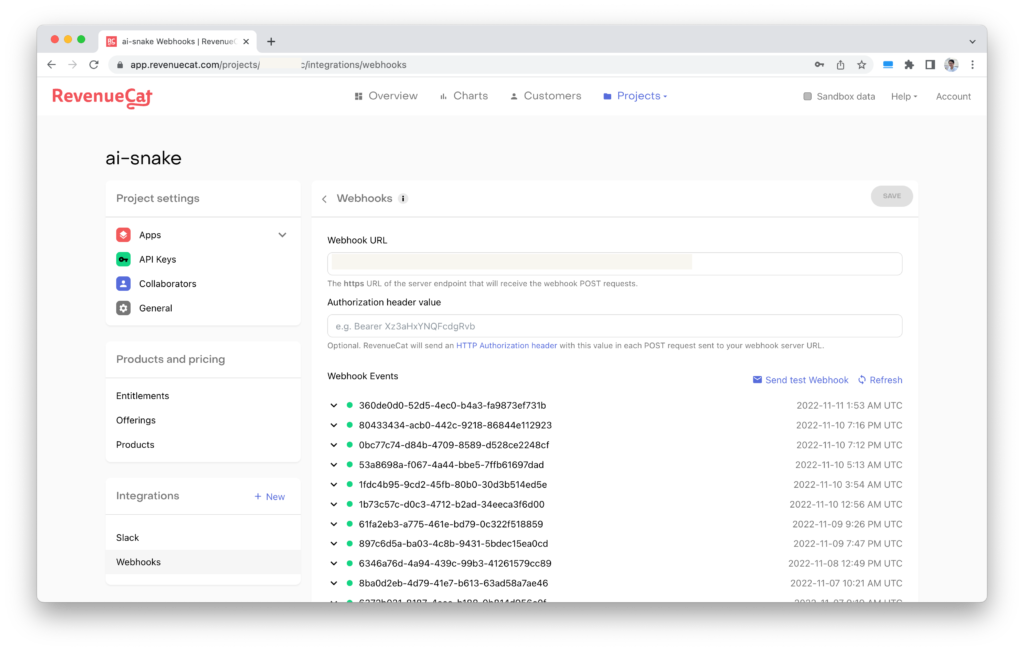Open the browser extensions puzzle icon

click(909, 65)
